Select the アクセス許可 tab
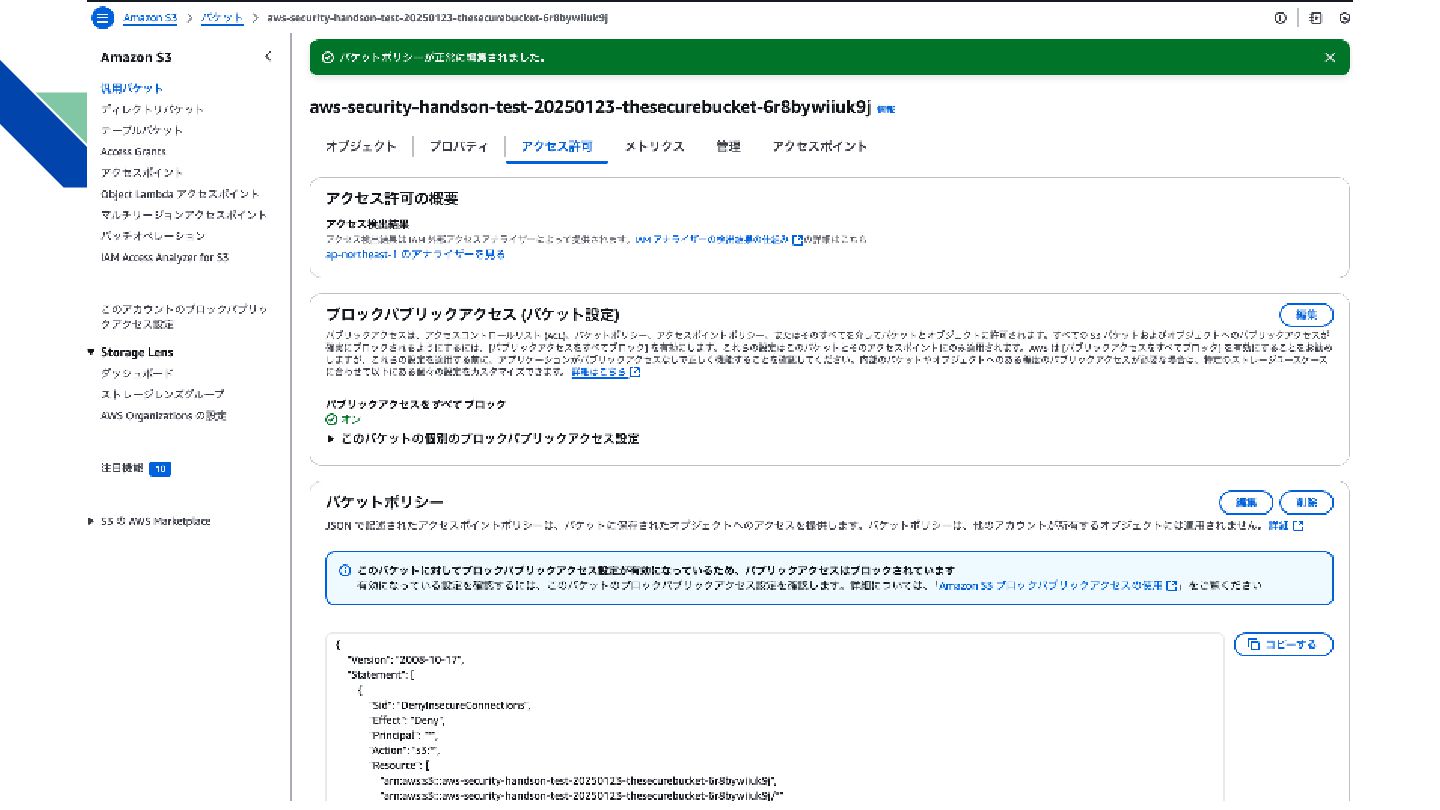This screenshot has height=810, width=1440. [x=557, y=146]
